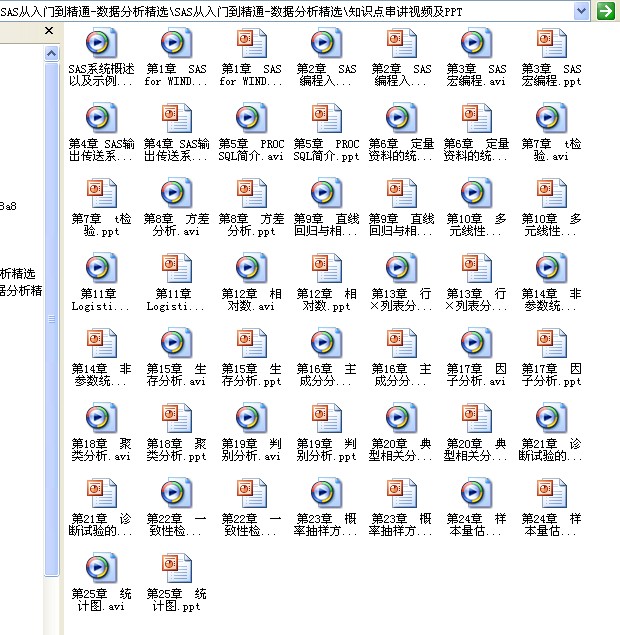
Task: Click the file name 第9章 直线回归与相... under the video icon
Action: (x=326, y=225)
